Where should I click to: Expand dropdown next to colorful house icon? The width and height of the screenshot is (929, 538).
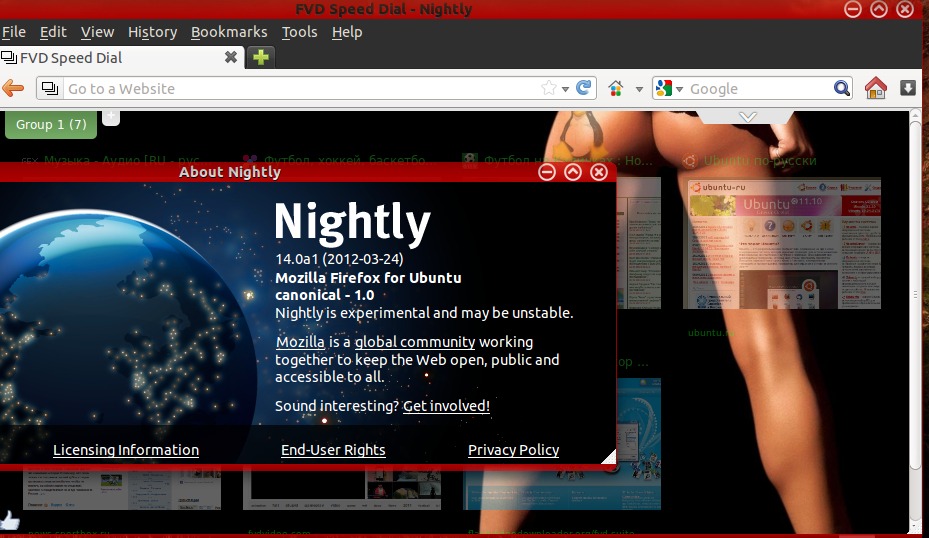point(639,89)
